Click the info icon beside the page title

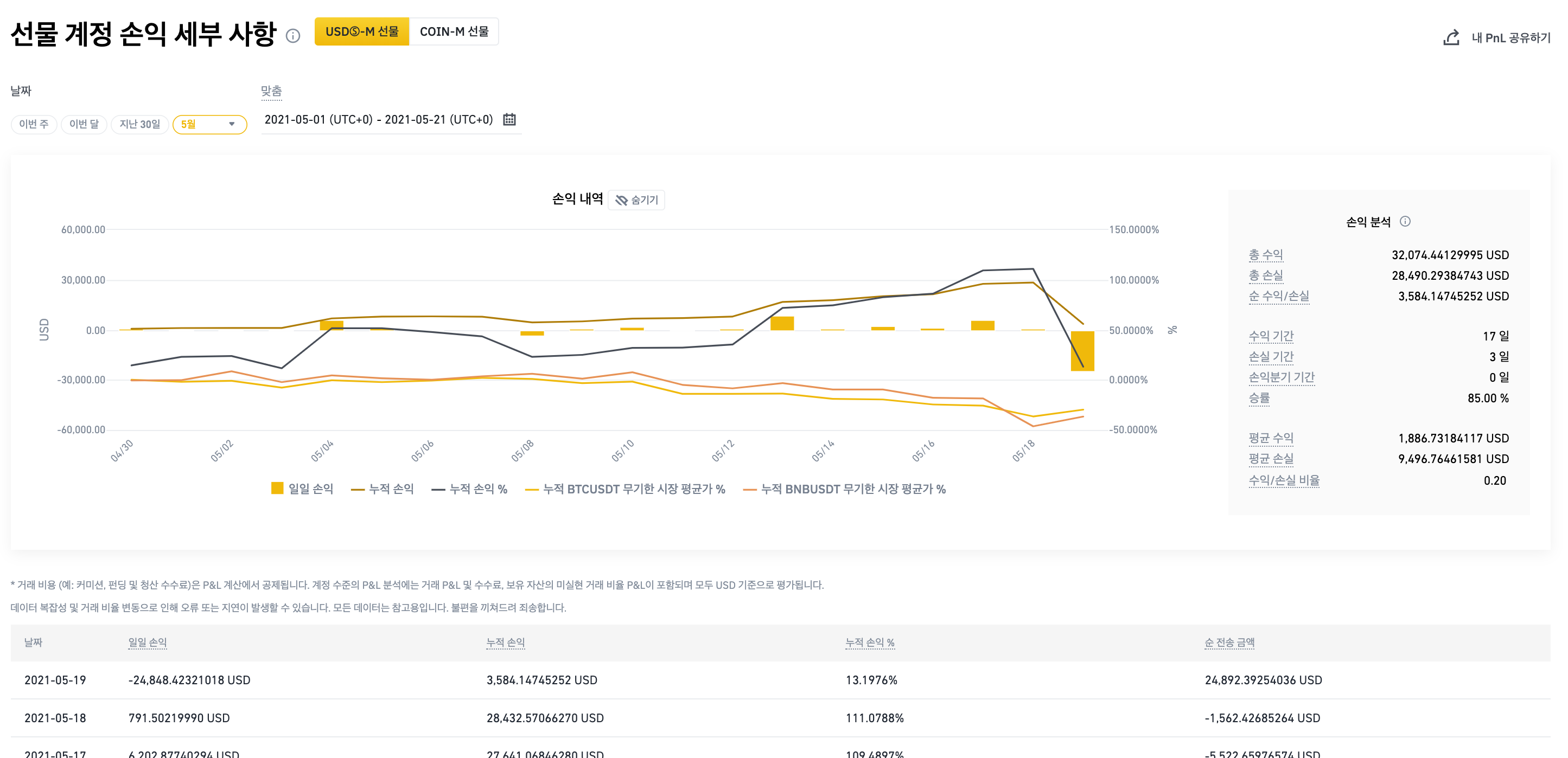[293, 36]
